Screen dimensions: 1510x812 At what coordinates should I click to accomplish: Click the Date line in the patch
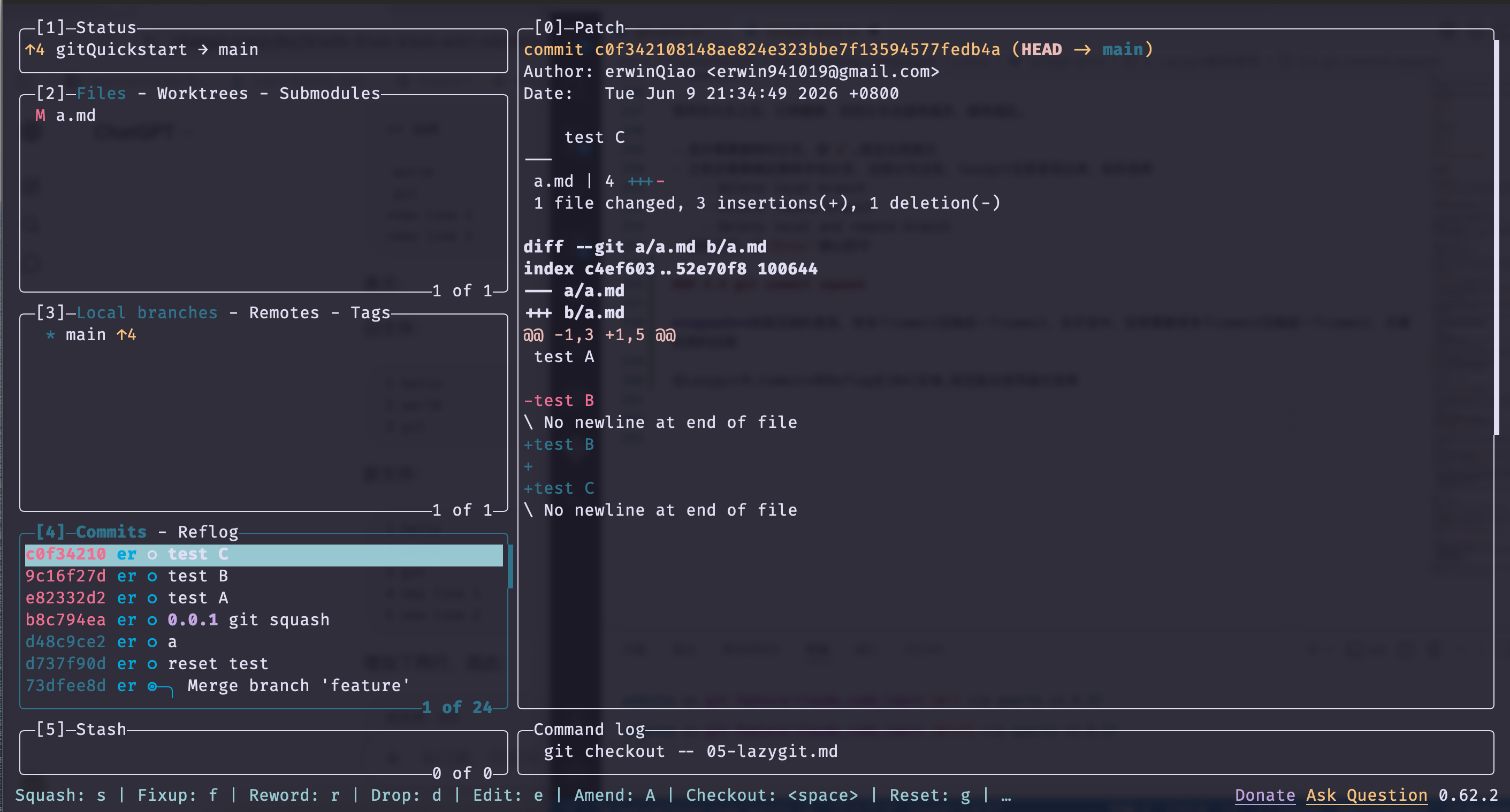click(x=711, y=93)
